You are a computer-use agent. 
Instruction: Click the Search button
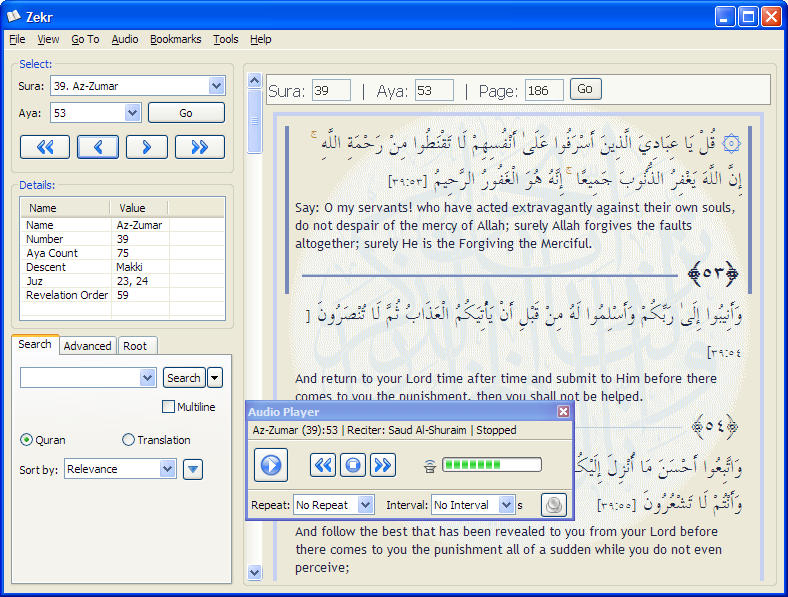[184, 377]
